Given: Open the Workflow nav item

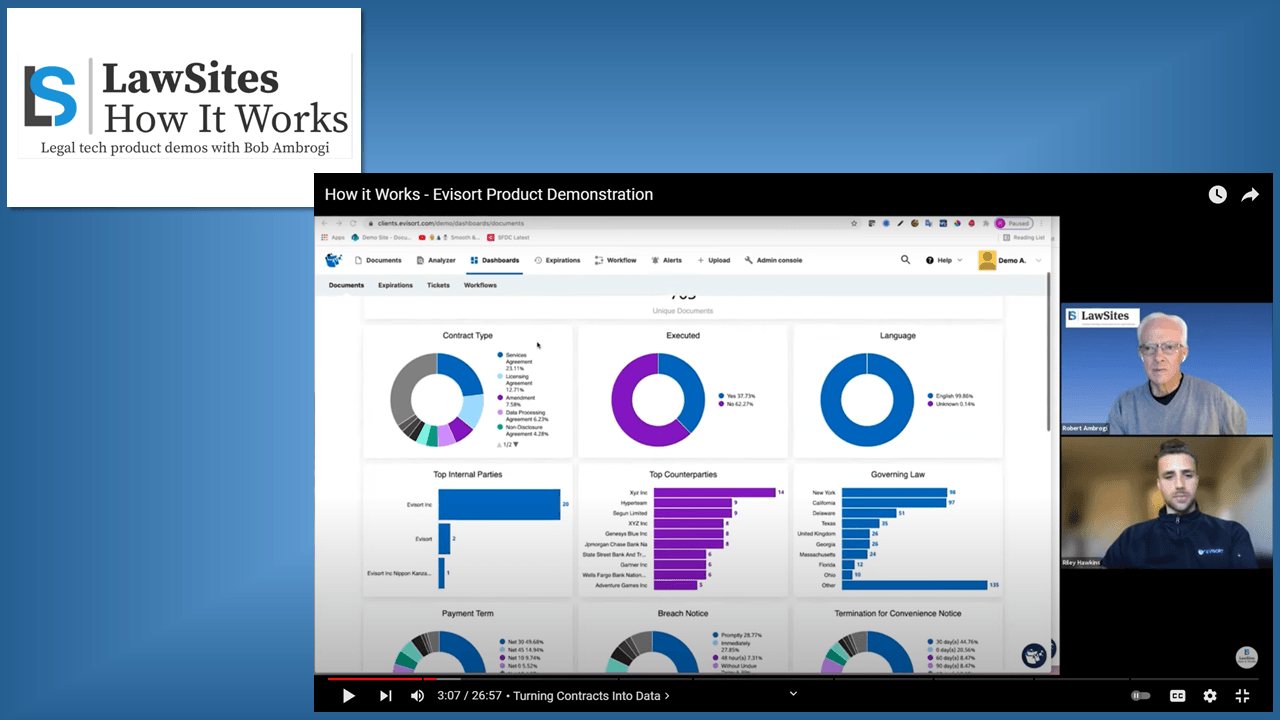Looking at the screenshot, I should click(615, 260).
